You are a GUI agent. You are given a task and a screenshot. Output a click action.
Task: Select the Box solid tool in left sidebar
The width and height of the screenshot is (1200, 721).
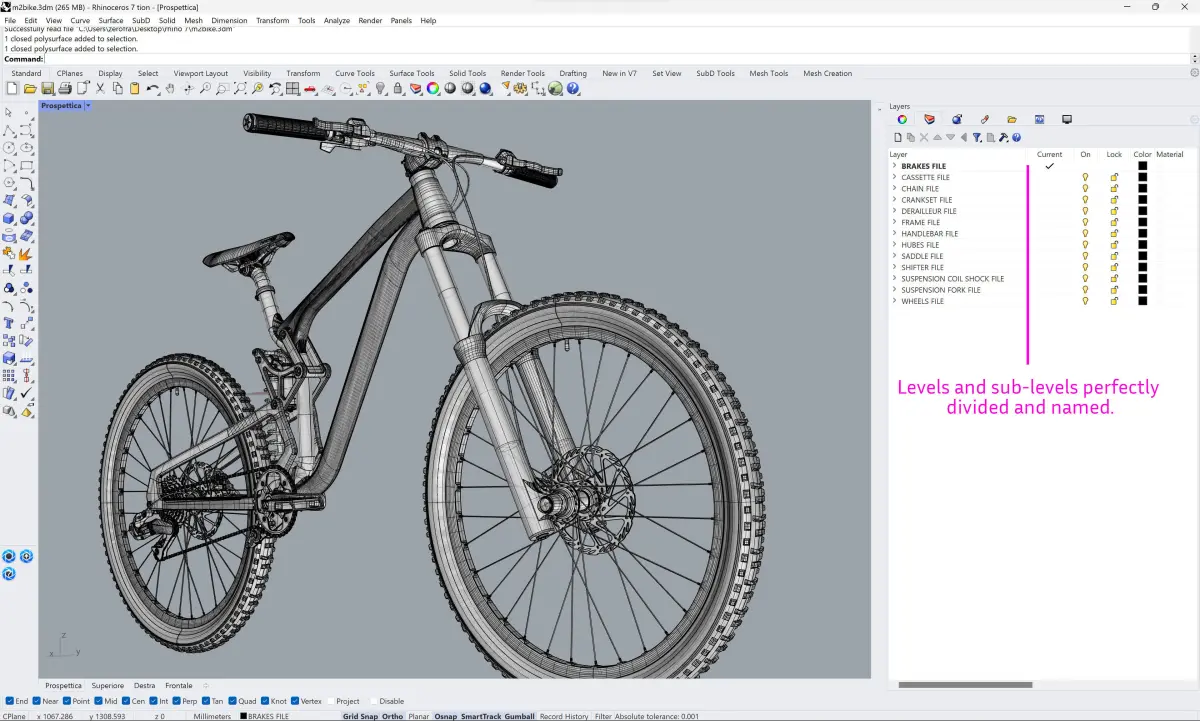[9, 218]
